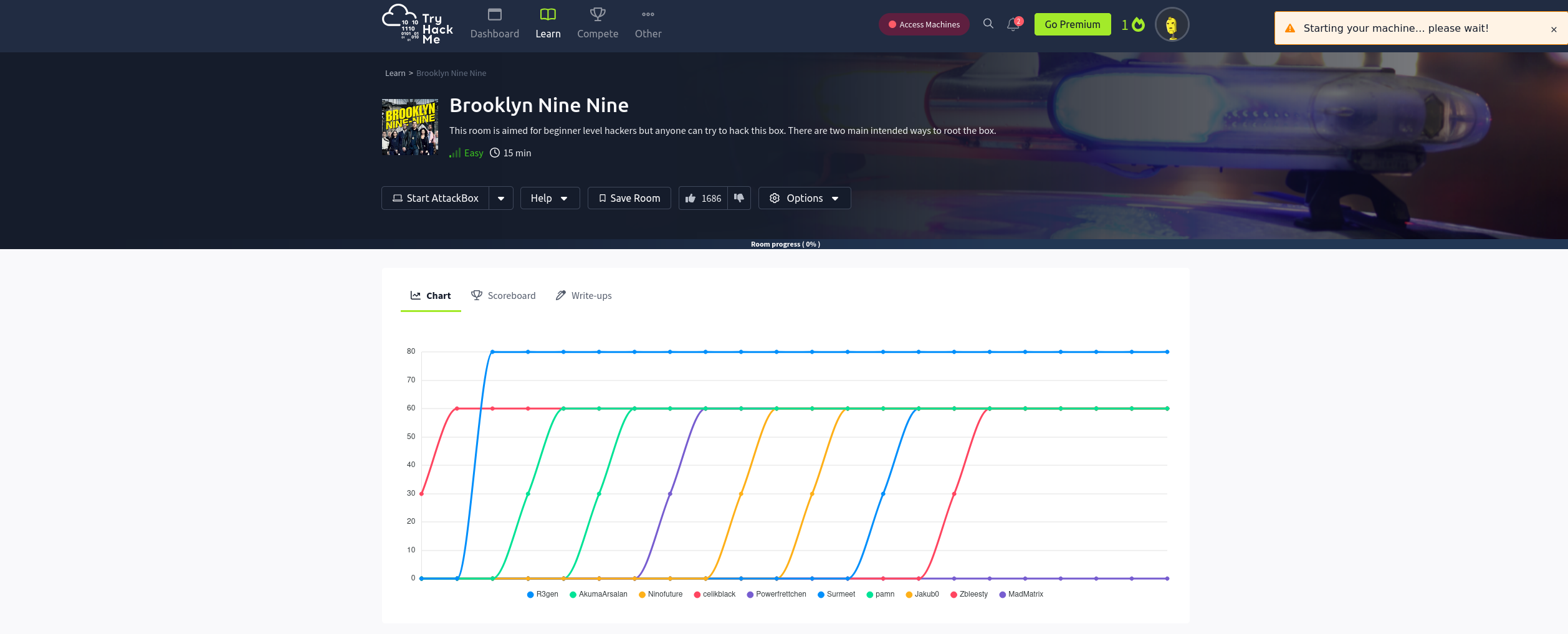Click the Save Room button
This screenshot has height=634, width=1568.
pos(629,198)
